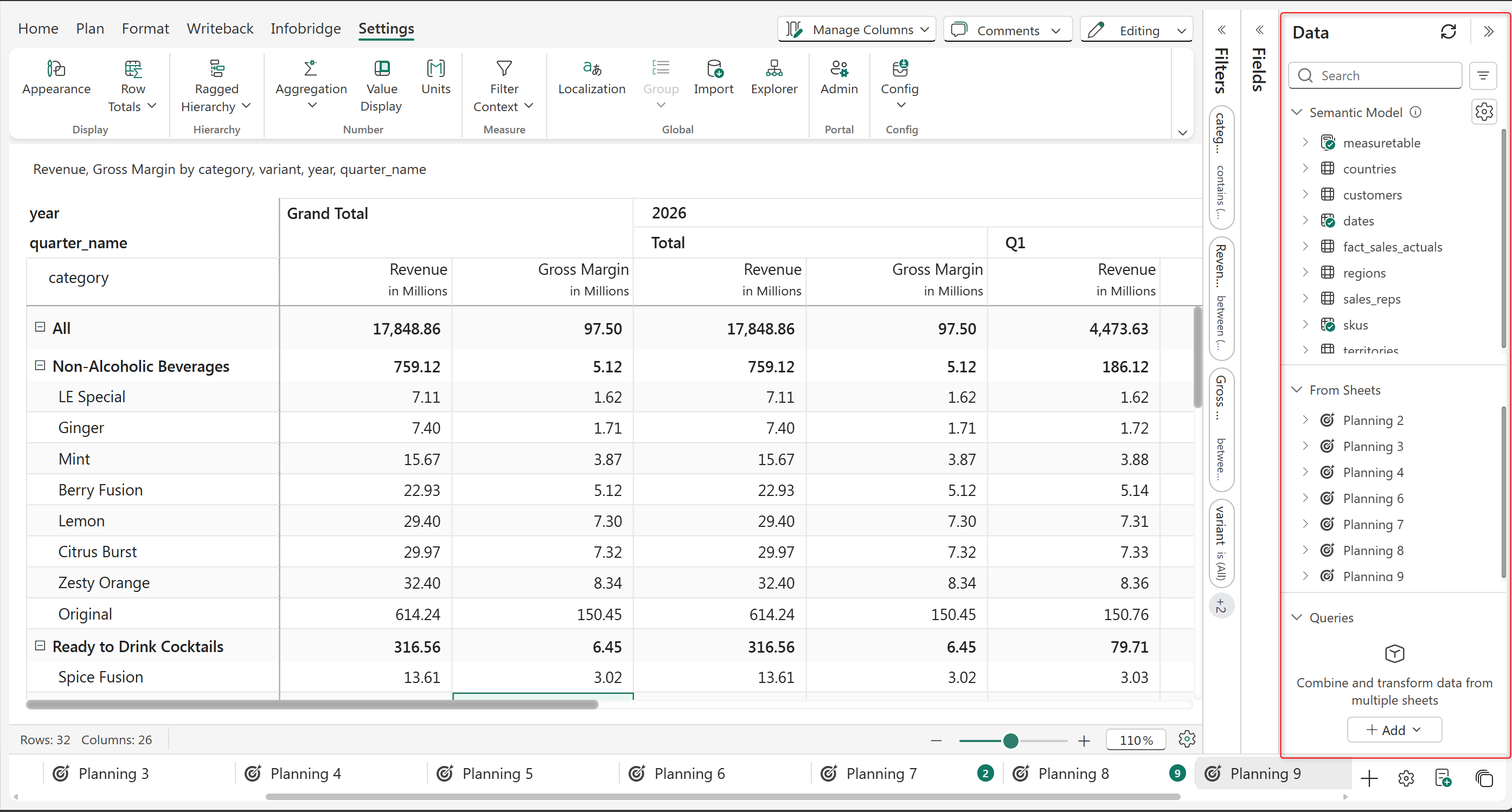Image resolution: width=1512 pixels, height=812 pixels.
Task: Collapse the All row group
Action: tap(40, 327)
